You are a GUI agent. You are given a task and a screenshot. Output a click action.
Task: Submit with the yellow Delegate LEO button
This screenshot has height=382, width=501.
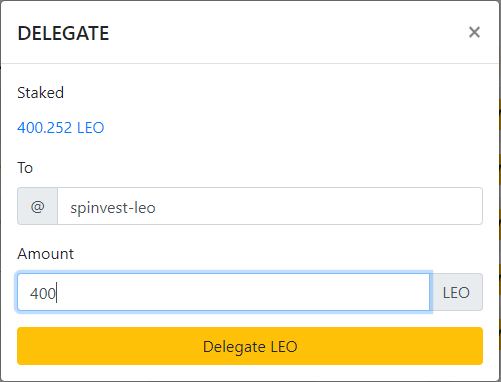[250, 346]
